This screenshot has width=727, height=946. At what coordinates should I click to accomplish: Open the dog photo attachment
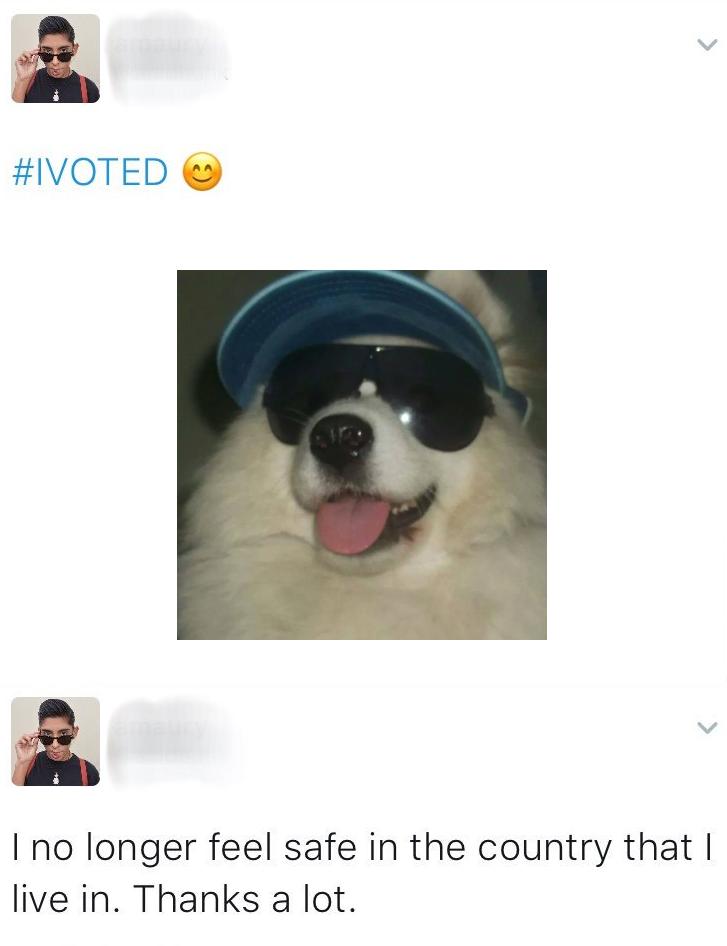pos(362,455)
